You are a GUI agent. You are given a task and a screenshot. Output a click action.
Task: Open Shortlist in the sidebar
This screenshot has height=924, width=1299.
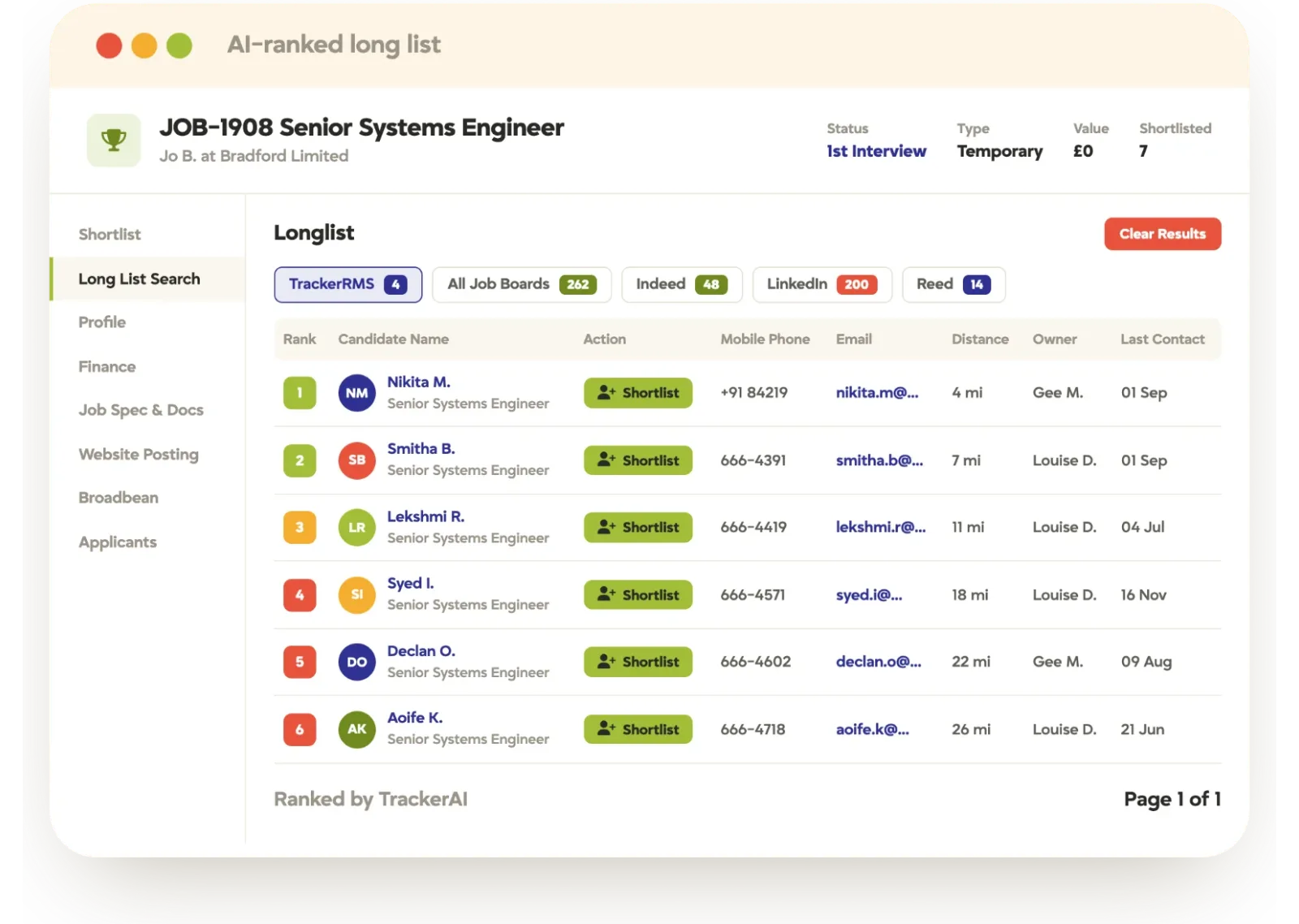point(110,235)
